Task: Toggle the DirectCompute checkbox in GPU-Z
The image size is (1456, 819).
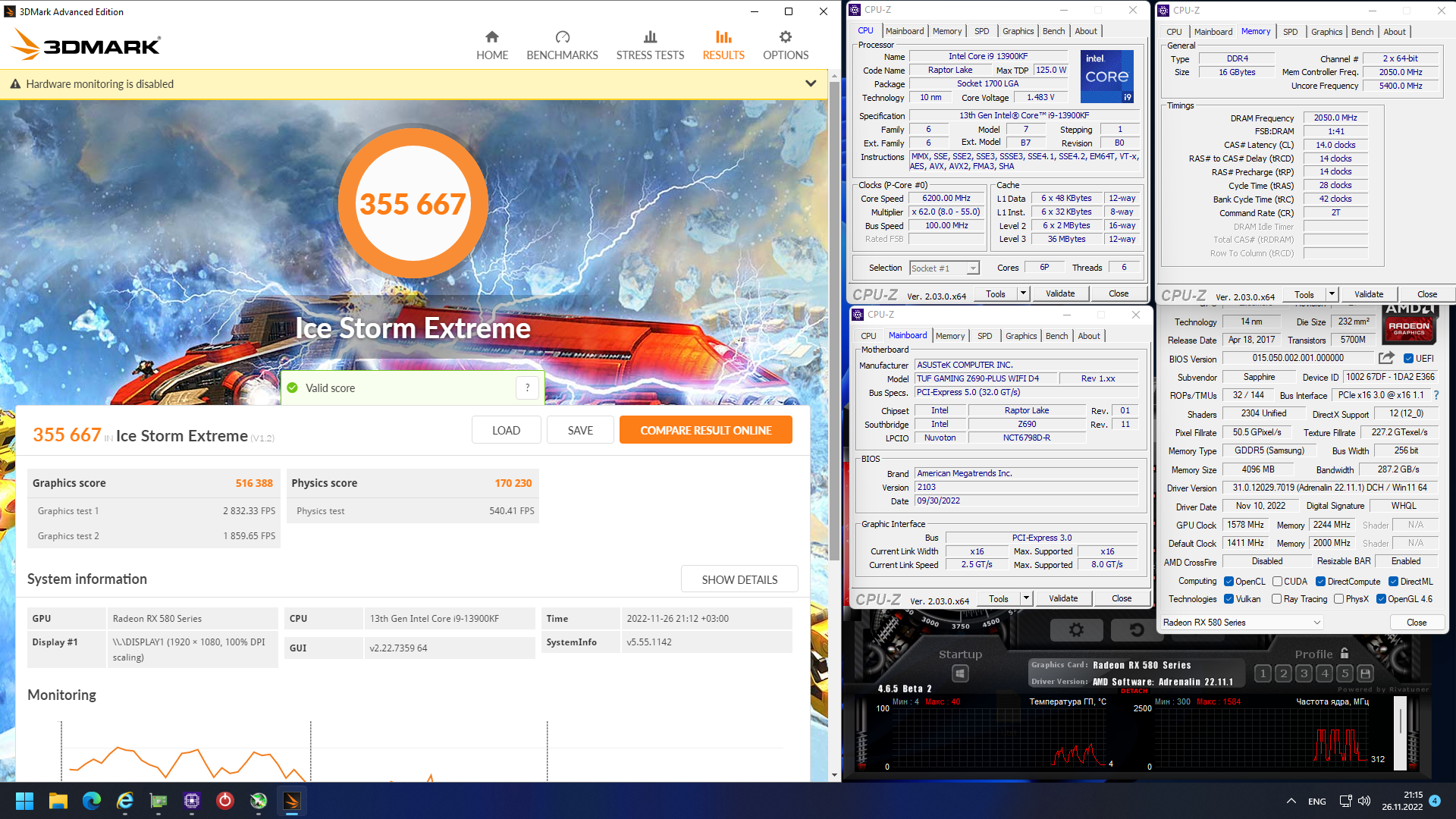Action: click(1320, 582)
